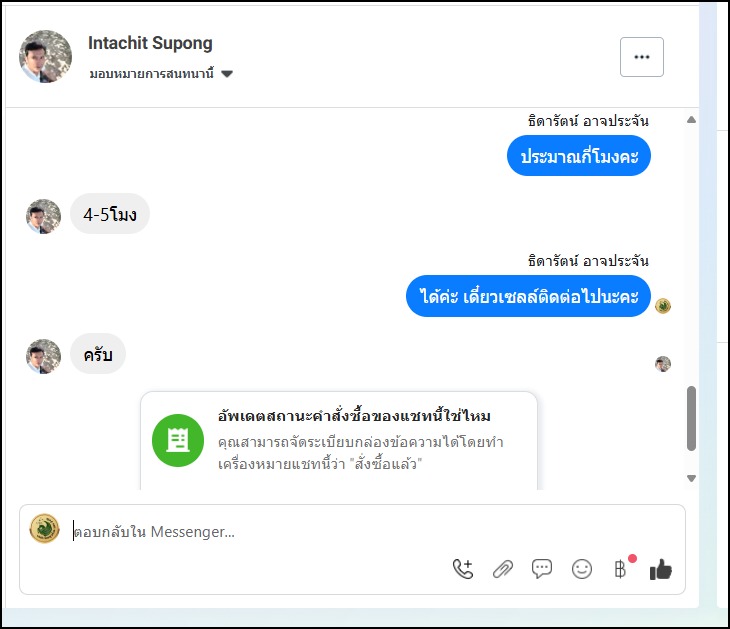The image size is (730, 629).
Task: Click the phone call request icon
Action: point(463,569)
